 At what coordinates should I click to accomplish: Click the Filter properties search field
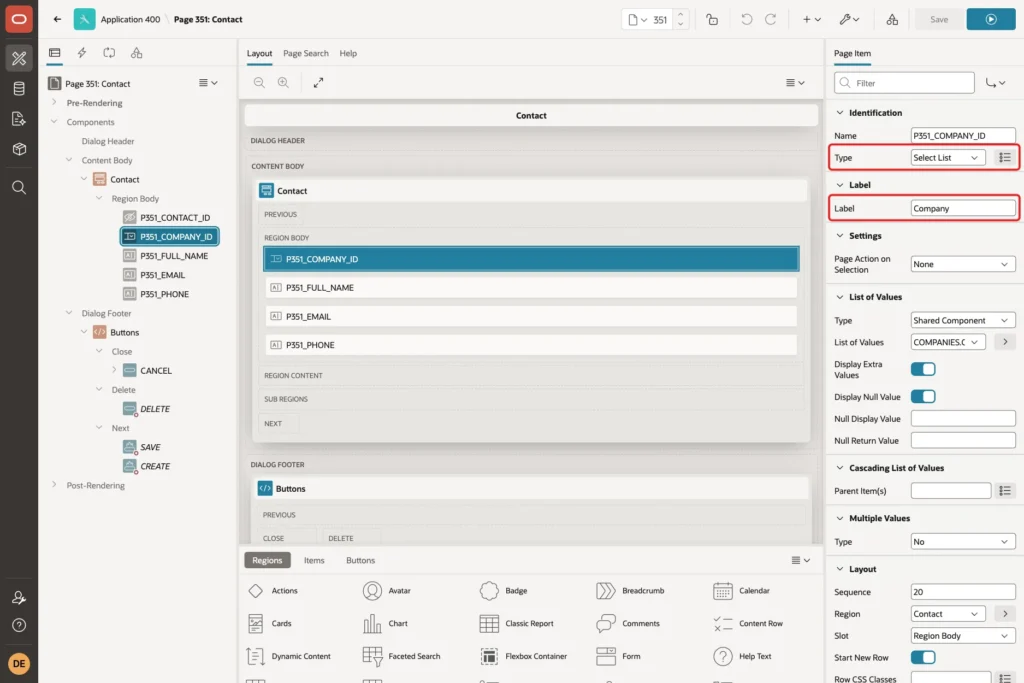(904, 83)
